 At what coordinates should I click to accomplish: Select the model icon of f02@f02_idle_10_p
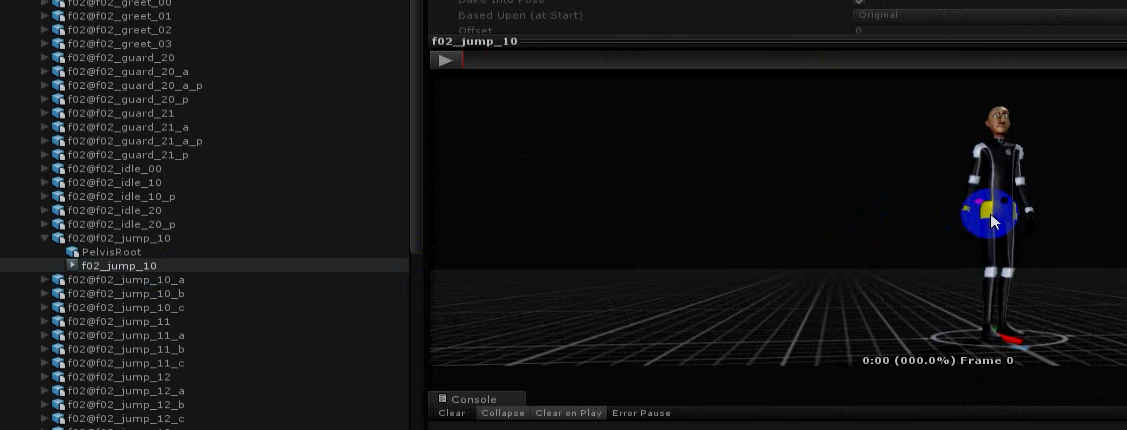tap(58, 196)
